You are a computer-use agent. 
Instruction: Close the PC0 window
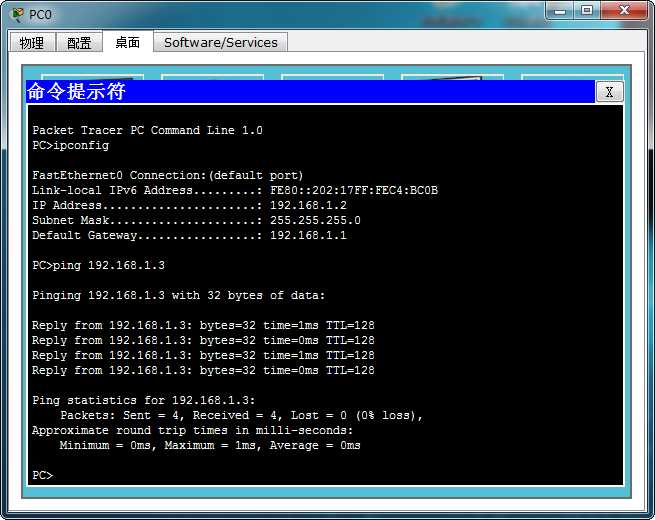[x=624, y=10]
